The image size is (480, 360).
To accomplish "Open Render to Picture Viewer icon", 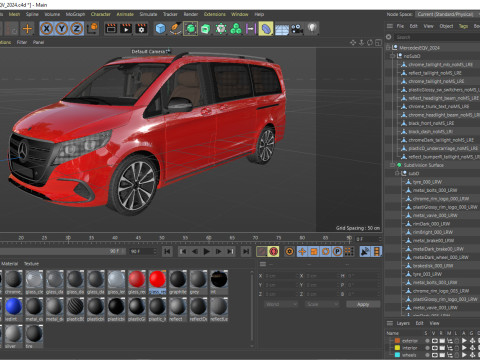I will pos(126,29).
